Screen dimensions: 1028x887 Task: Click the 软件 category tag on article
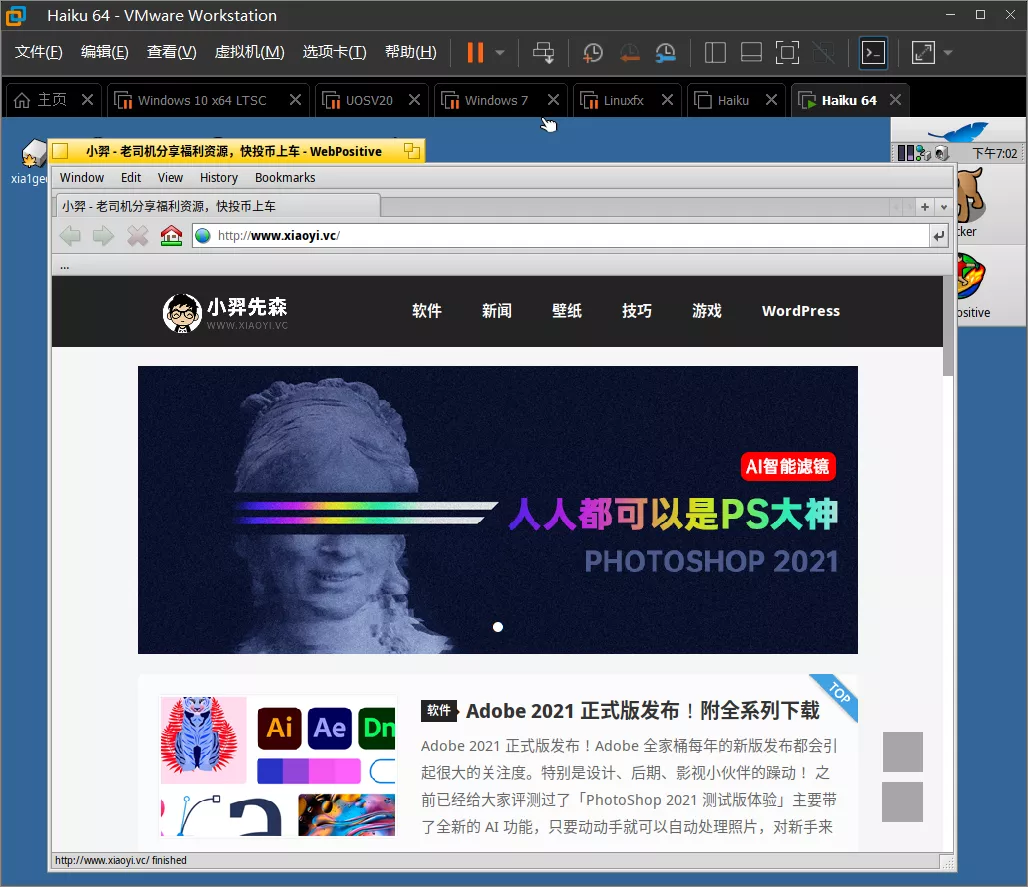point(439,711)
